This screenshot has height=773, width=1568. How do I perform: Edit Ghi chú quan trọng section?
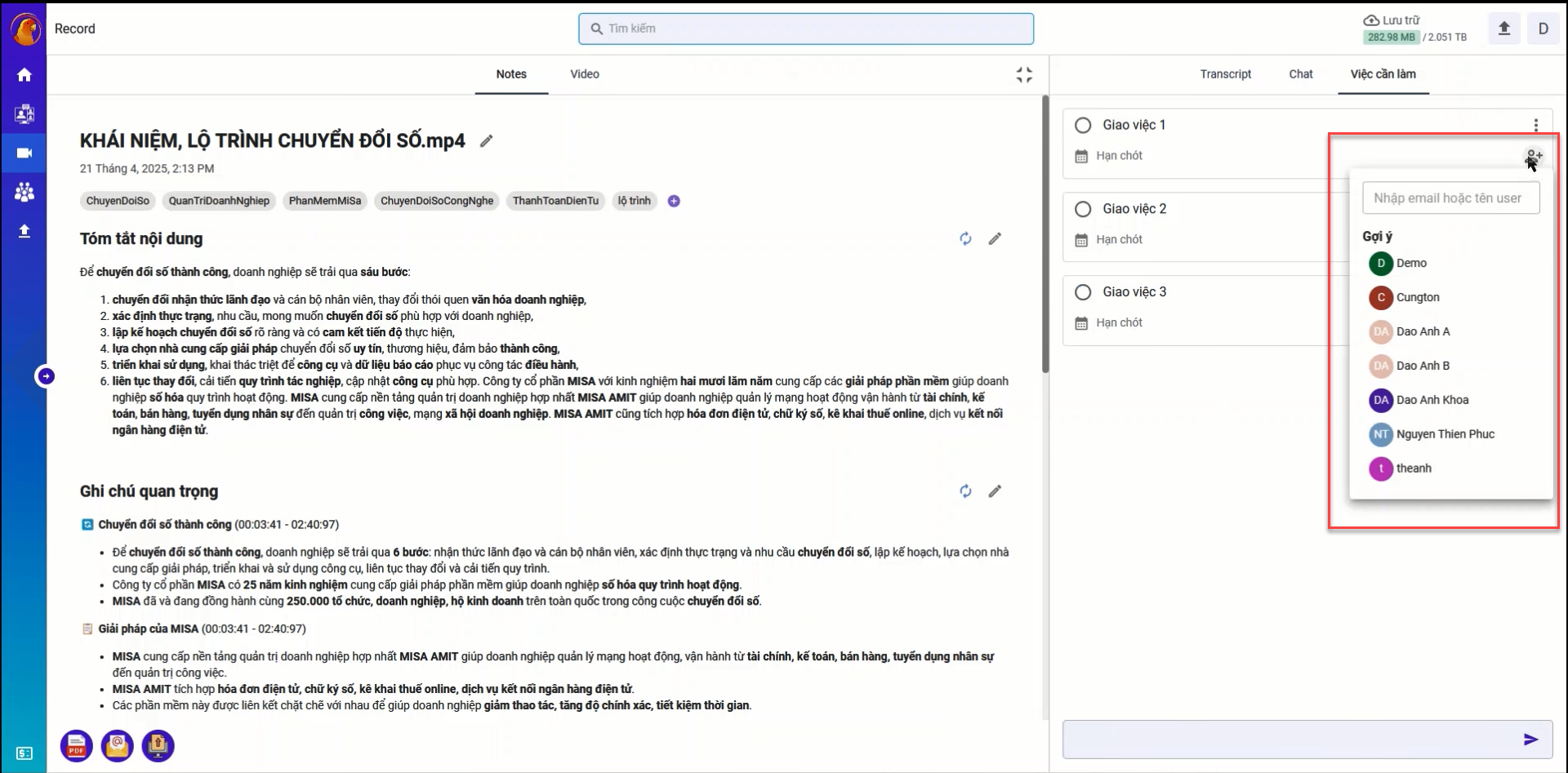[x=995, y=491]
